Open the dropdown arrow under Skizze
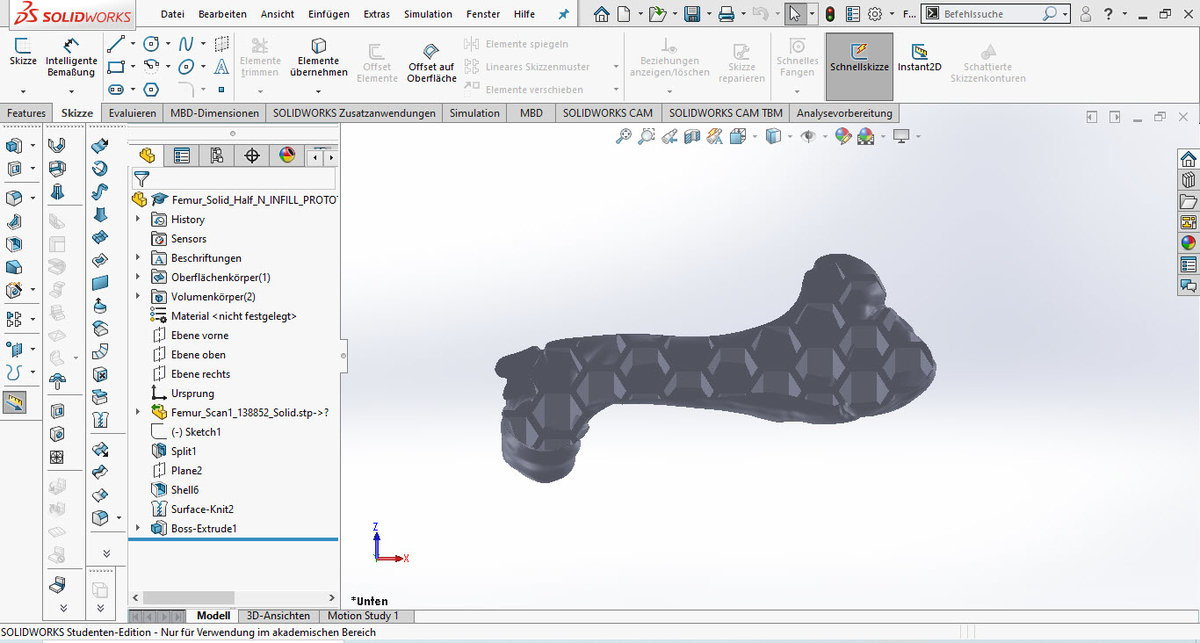 [x=23, y=89]
